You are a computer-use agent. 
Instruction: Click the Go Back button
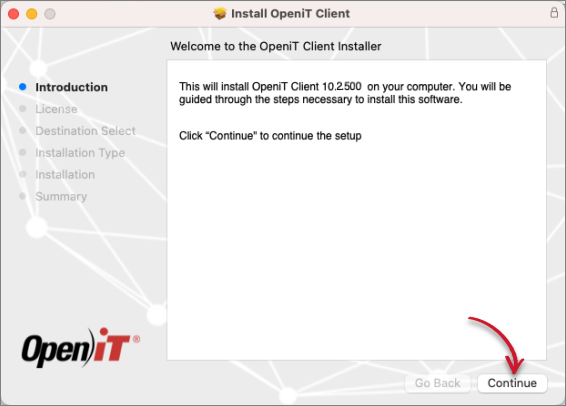437,383
